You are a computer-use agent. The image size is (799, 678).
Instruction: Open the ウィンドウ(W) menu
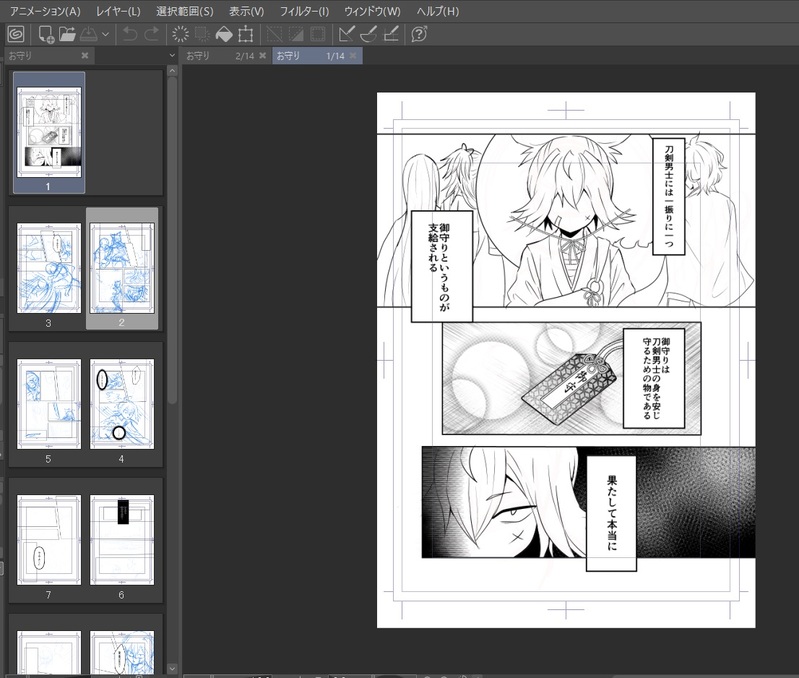(372, 11)
